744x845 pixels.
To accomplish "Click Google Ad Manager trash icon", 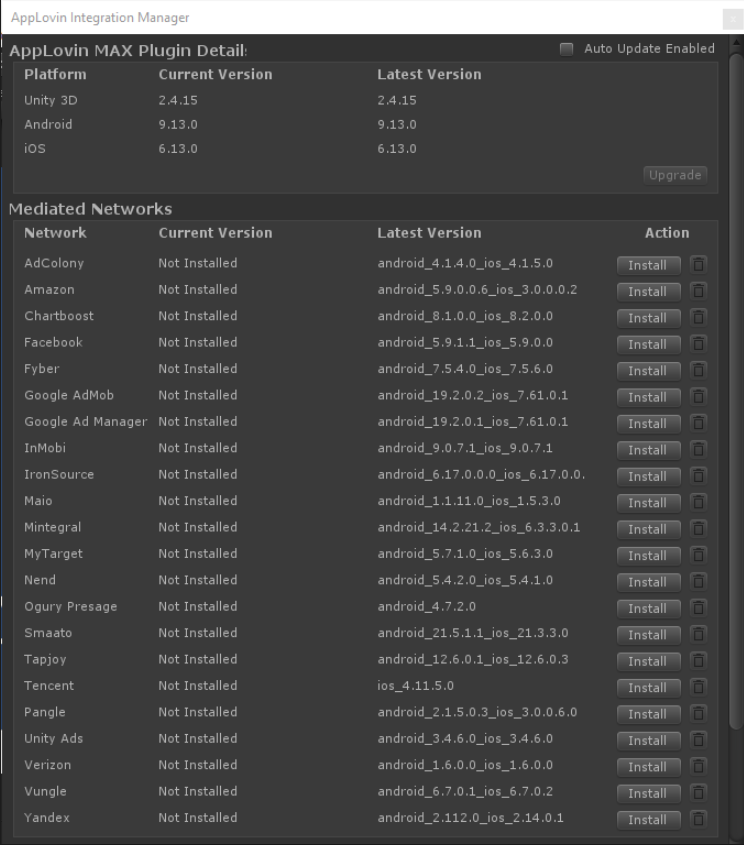I will pos(698,423).
